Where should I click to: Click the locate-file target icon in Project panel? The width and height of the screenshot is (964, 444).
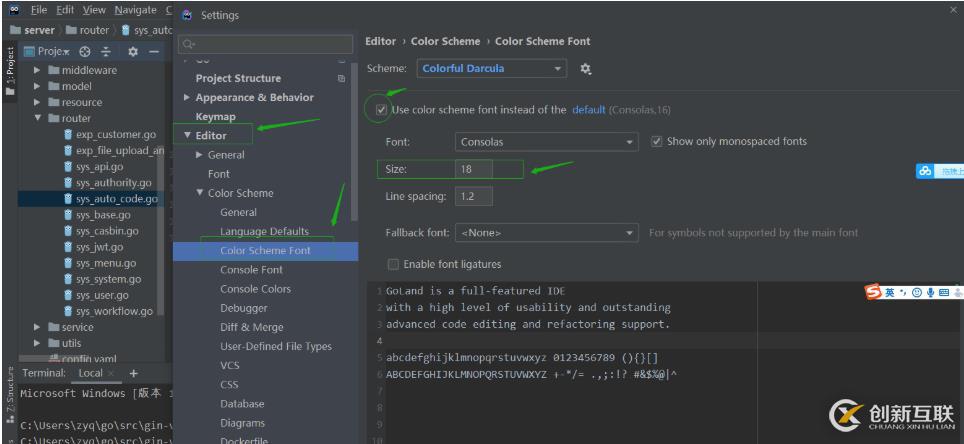85,51
